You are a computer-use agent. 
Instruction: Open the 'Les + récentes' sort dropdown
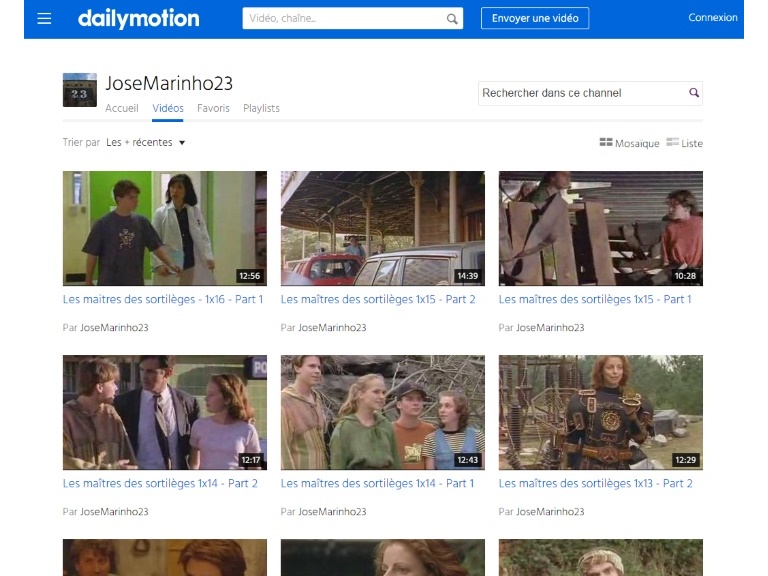(145, 143)
